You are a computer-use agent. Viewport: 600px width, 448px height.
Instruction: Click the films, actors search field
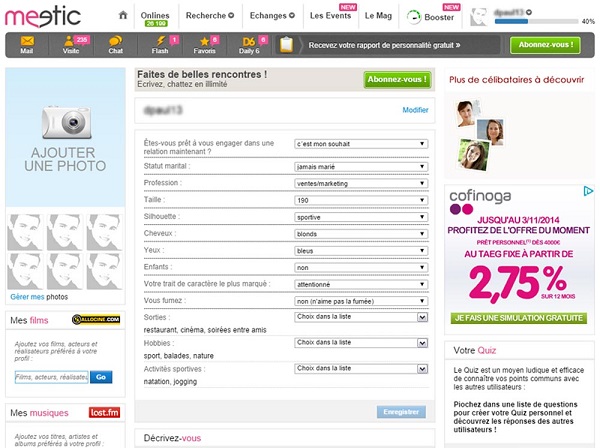pos(52,377)
